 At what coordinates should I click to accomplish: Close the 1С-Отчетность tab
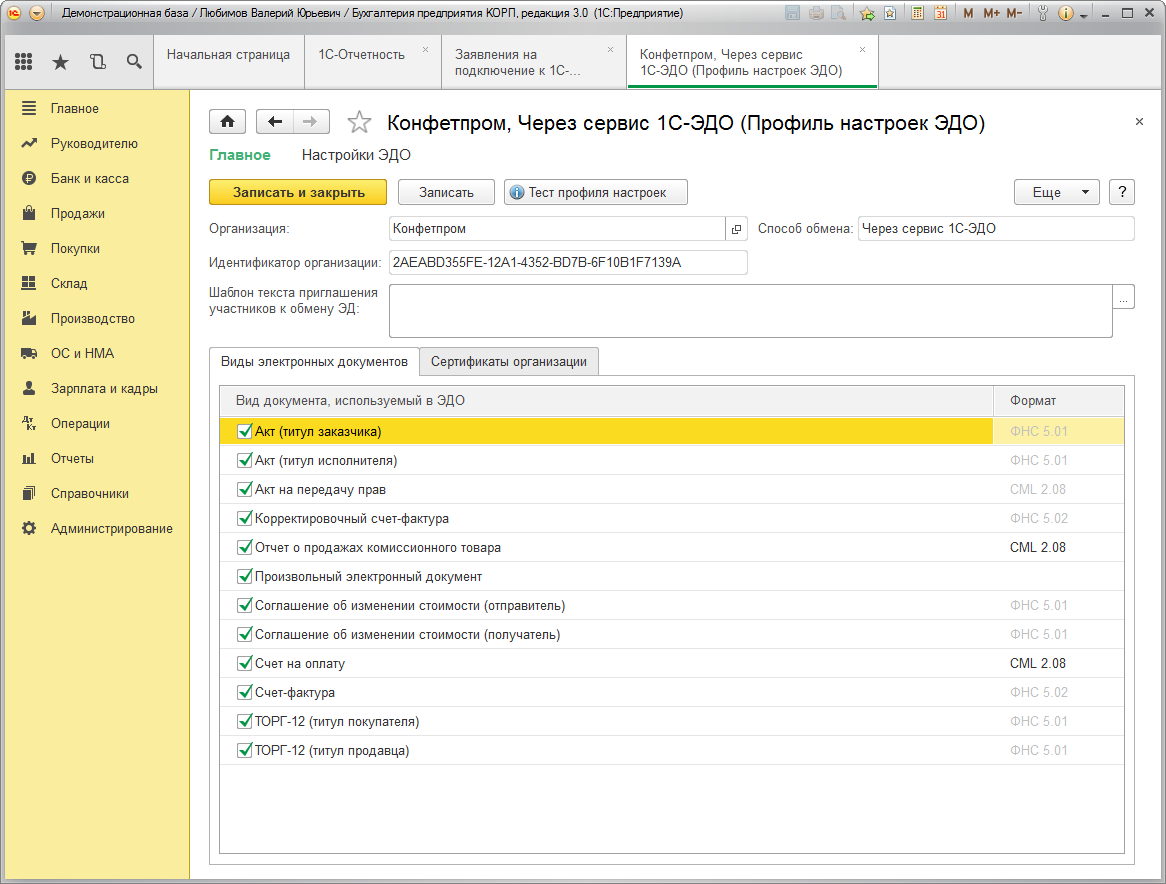point(425,50)
